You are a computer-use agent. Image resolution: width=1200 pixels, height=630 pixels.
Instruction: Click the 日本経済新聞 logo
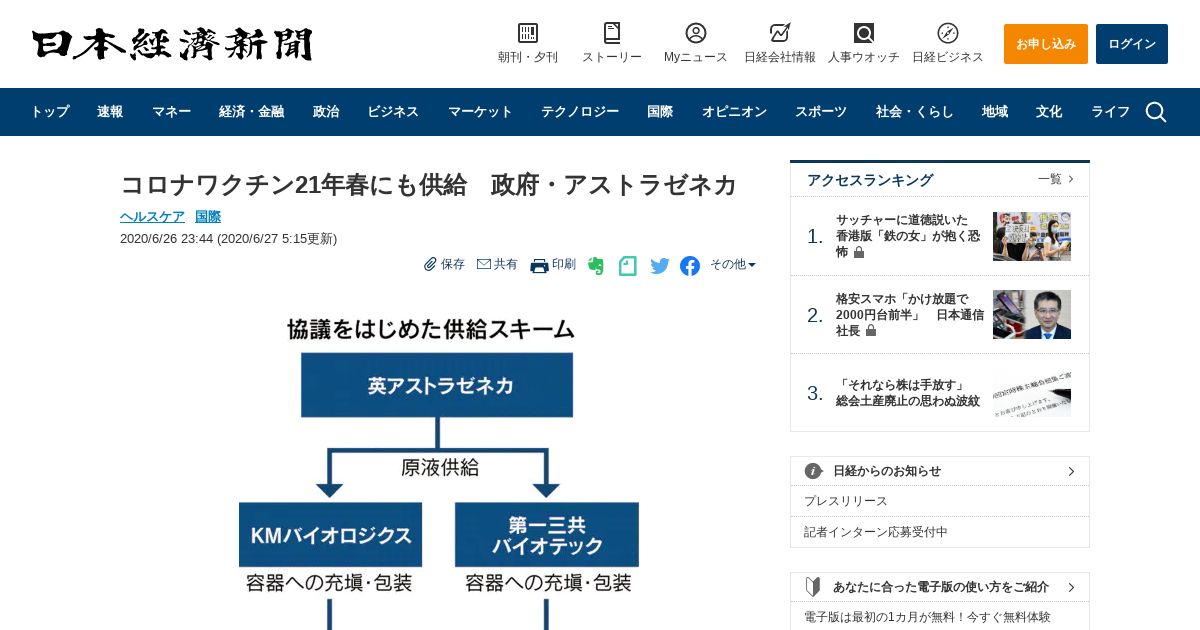(172, 44)
